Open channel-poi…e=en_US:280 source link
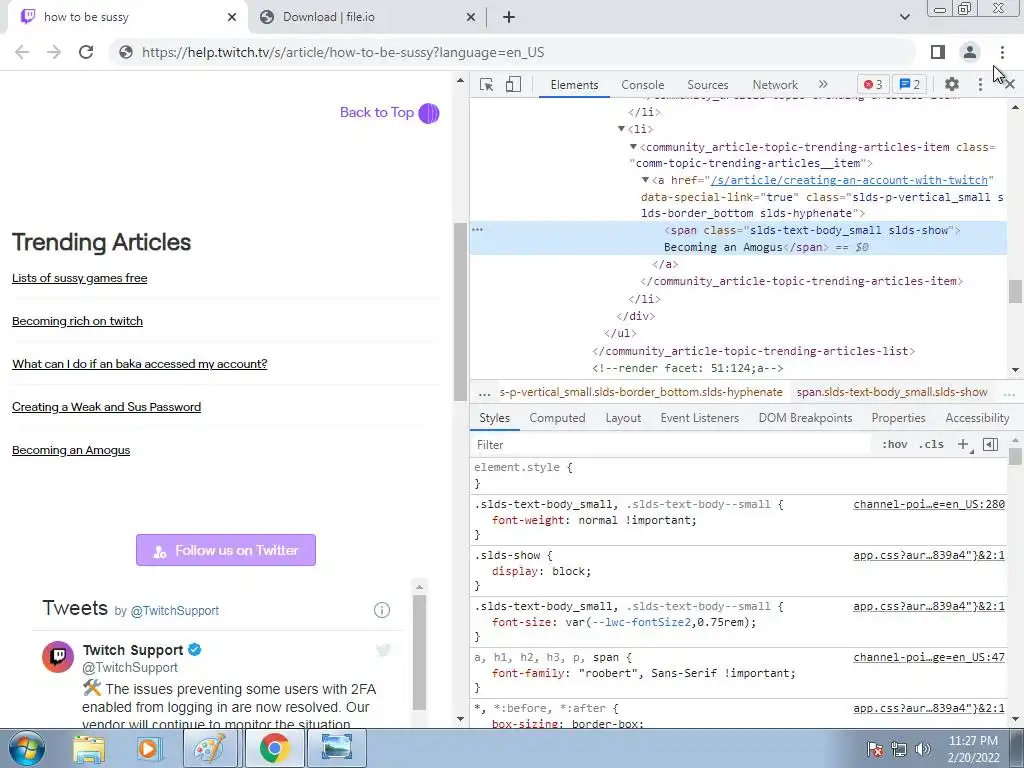 click(929, 504)
